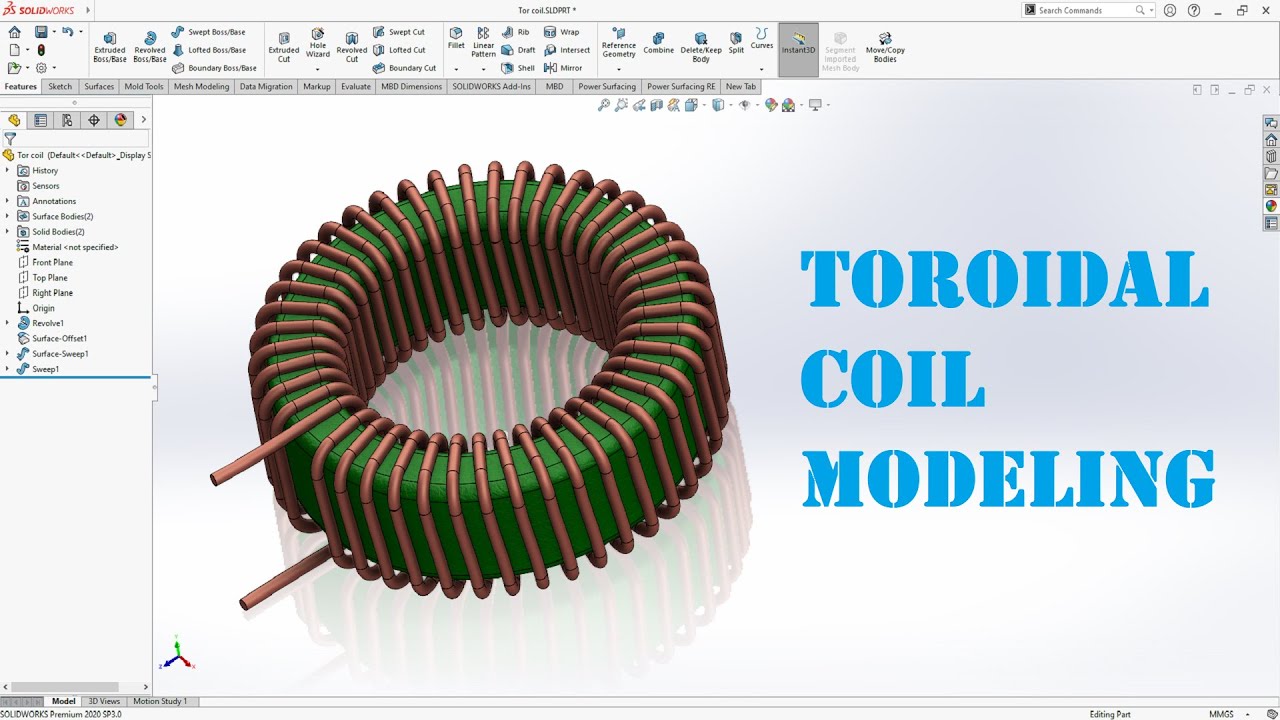Open the SOLIDWORKS Add-Ins tab
Viewport: 1280px width, 720px height.
click(492, 87)
